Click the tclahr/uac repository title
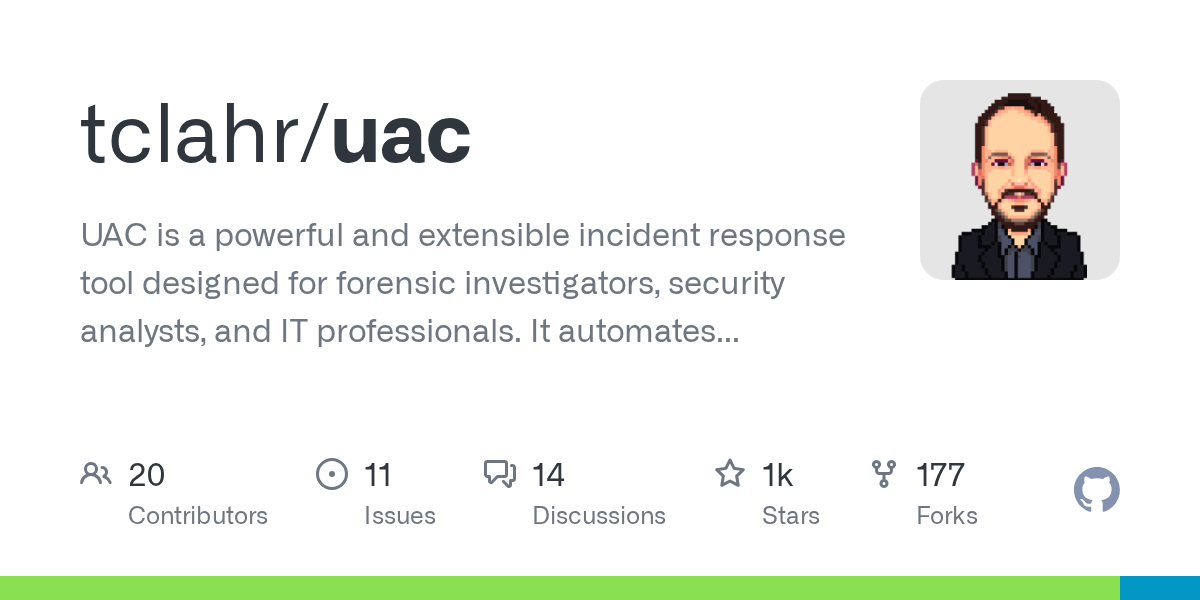The width and height of the screenshot is (1200, 600). (276, 135)
